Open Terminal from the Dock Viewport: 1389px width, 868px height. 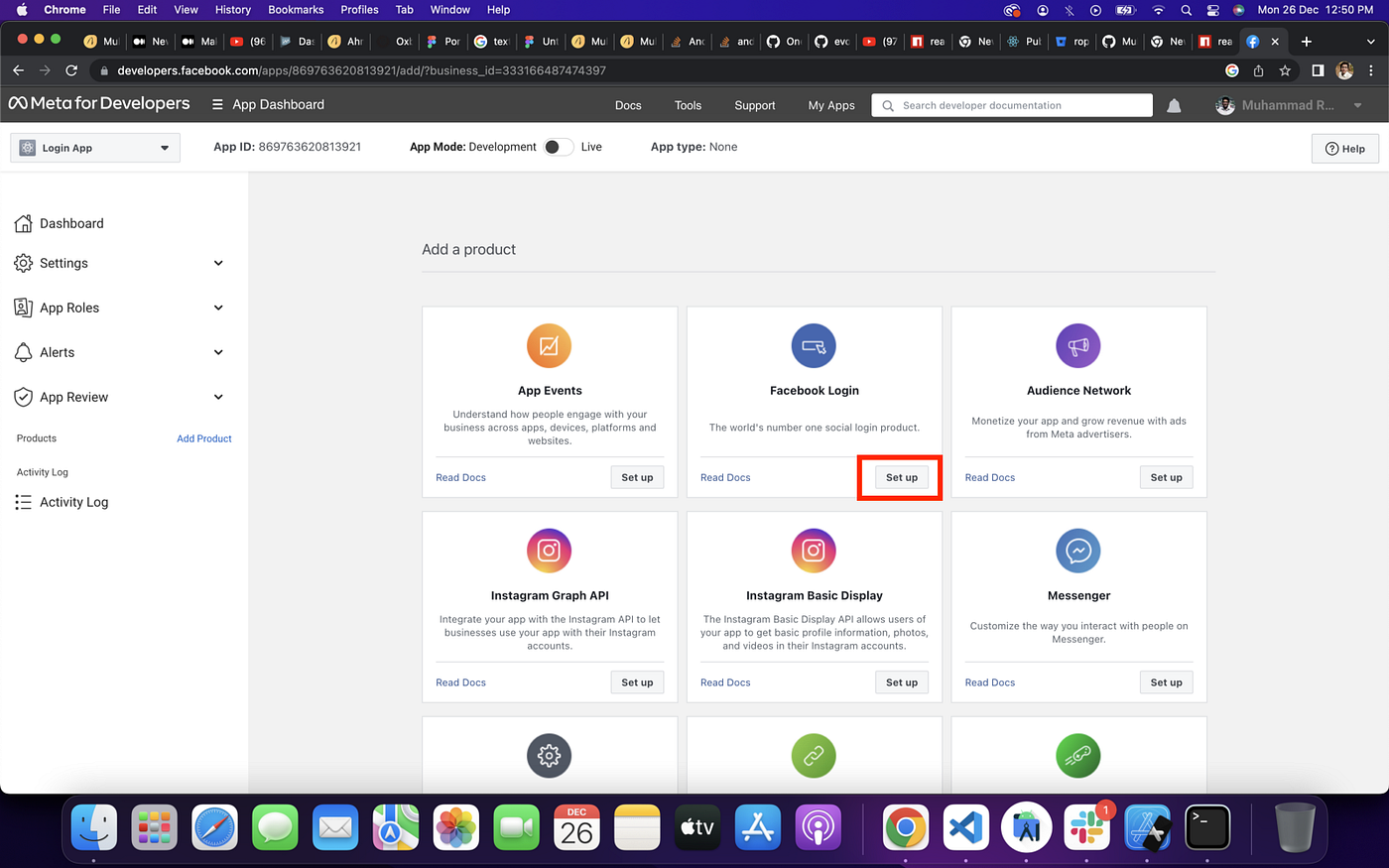tap(1207, 827)
